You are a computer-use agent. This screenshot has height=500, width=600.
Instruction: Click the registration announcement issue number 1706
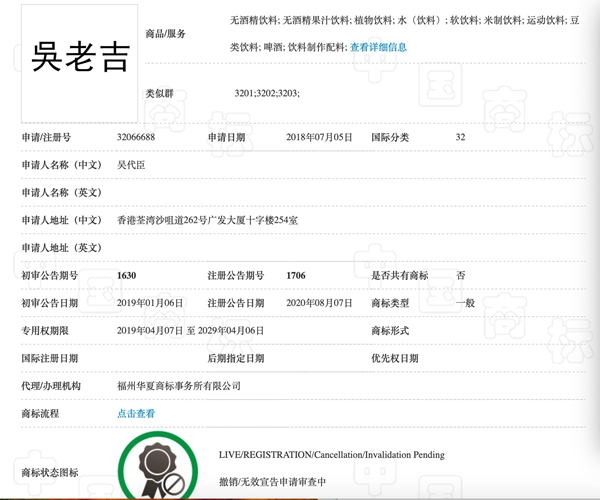[295, 275]
